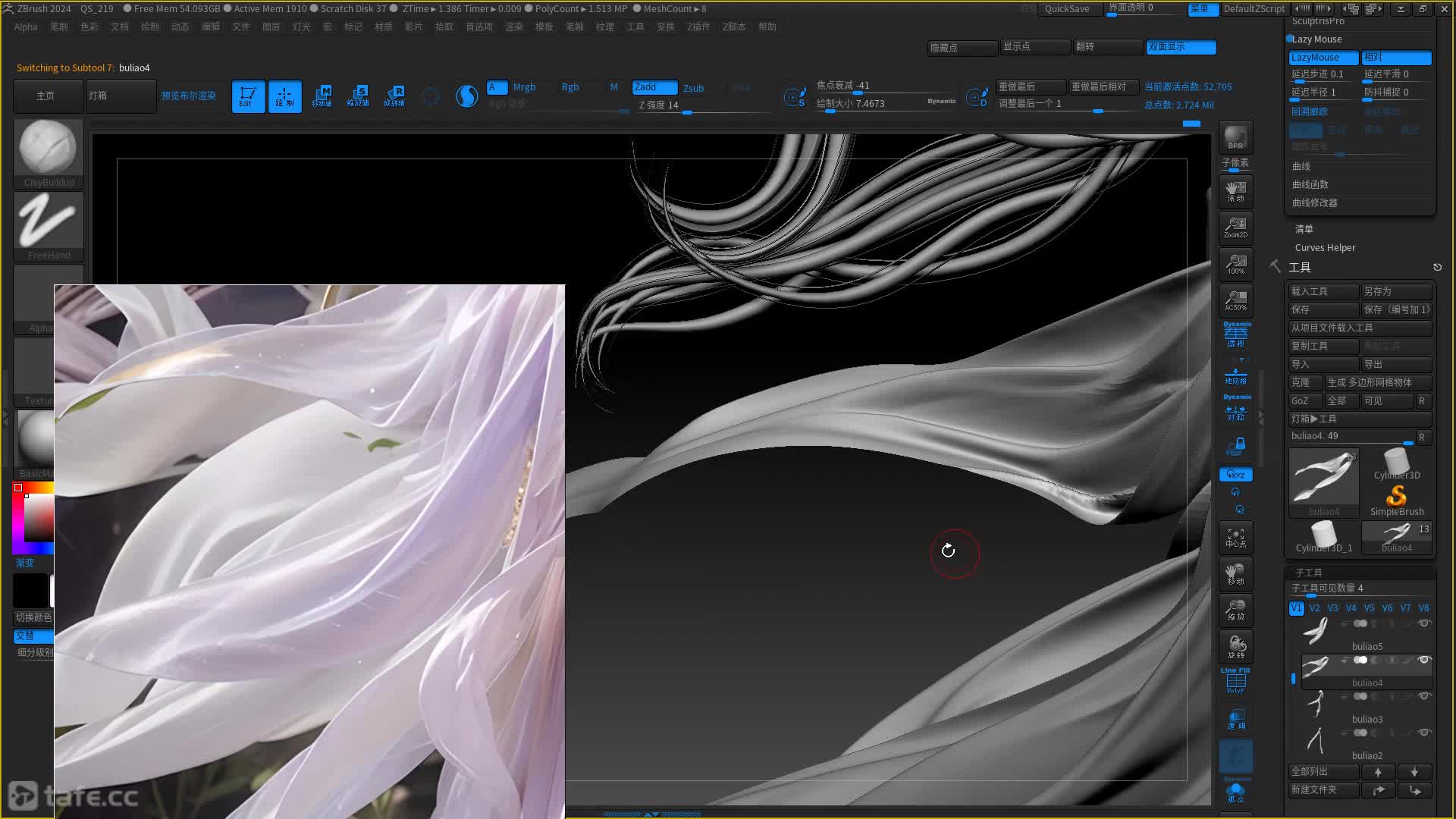Viewport: 1456px width, 819px height.
Task: Toggle the Dynamic perspective (透视) icon
Action: tap(1235, 335)
